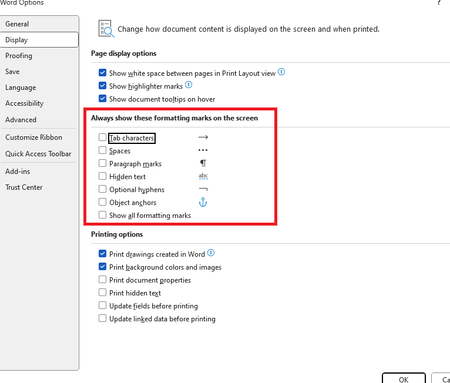Confirm settings with the OK button

click(x=404, y=379)
